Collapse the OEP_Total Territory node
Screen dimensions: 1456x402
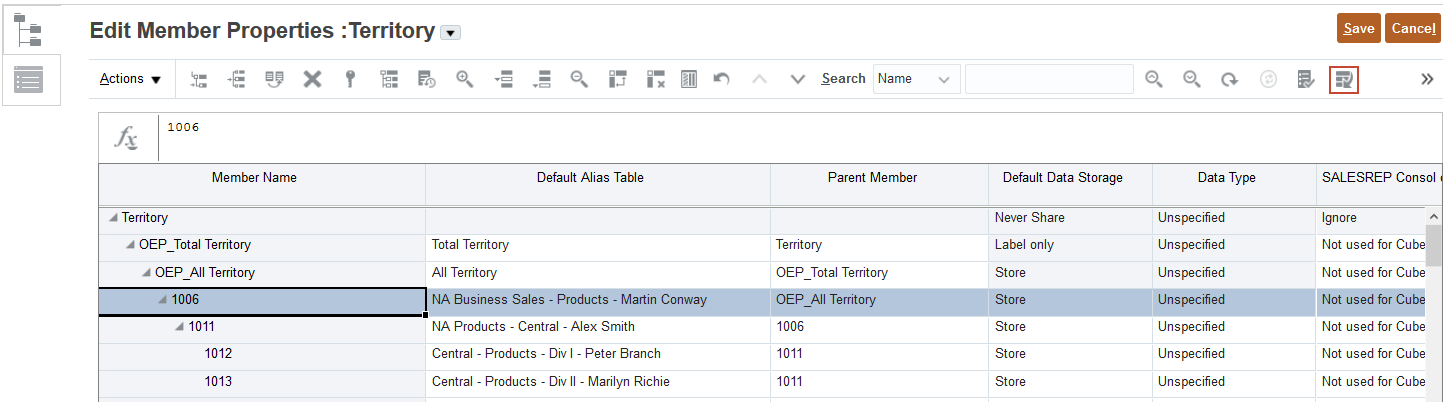pos(130,244)
